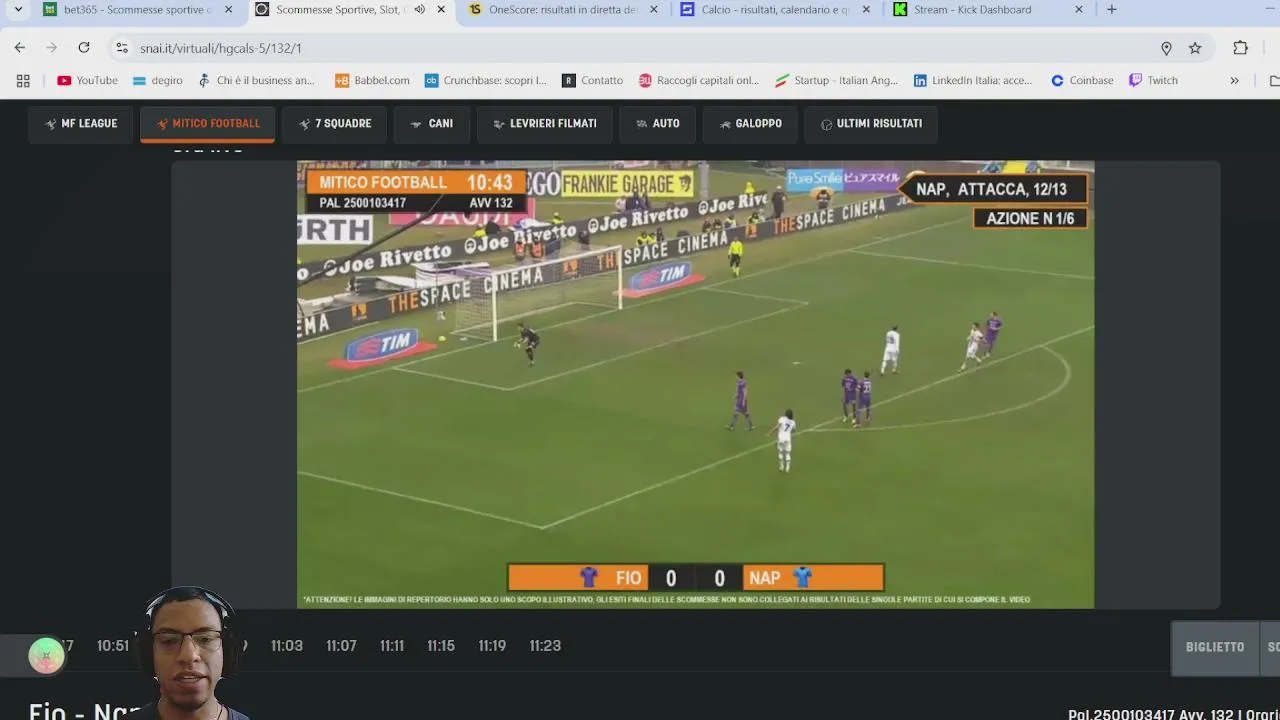The width and height of the screenshot is (1280, 720).
Task: Select the 11:19 event time
Action: pos(492,646)
